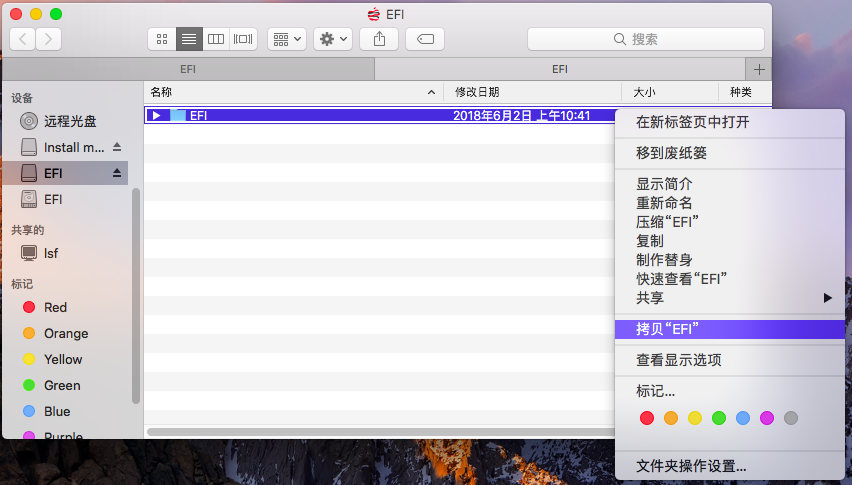Choose 复制 from context menu

(x=730, y=241)
